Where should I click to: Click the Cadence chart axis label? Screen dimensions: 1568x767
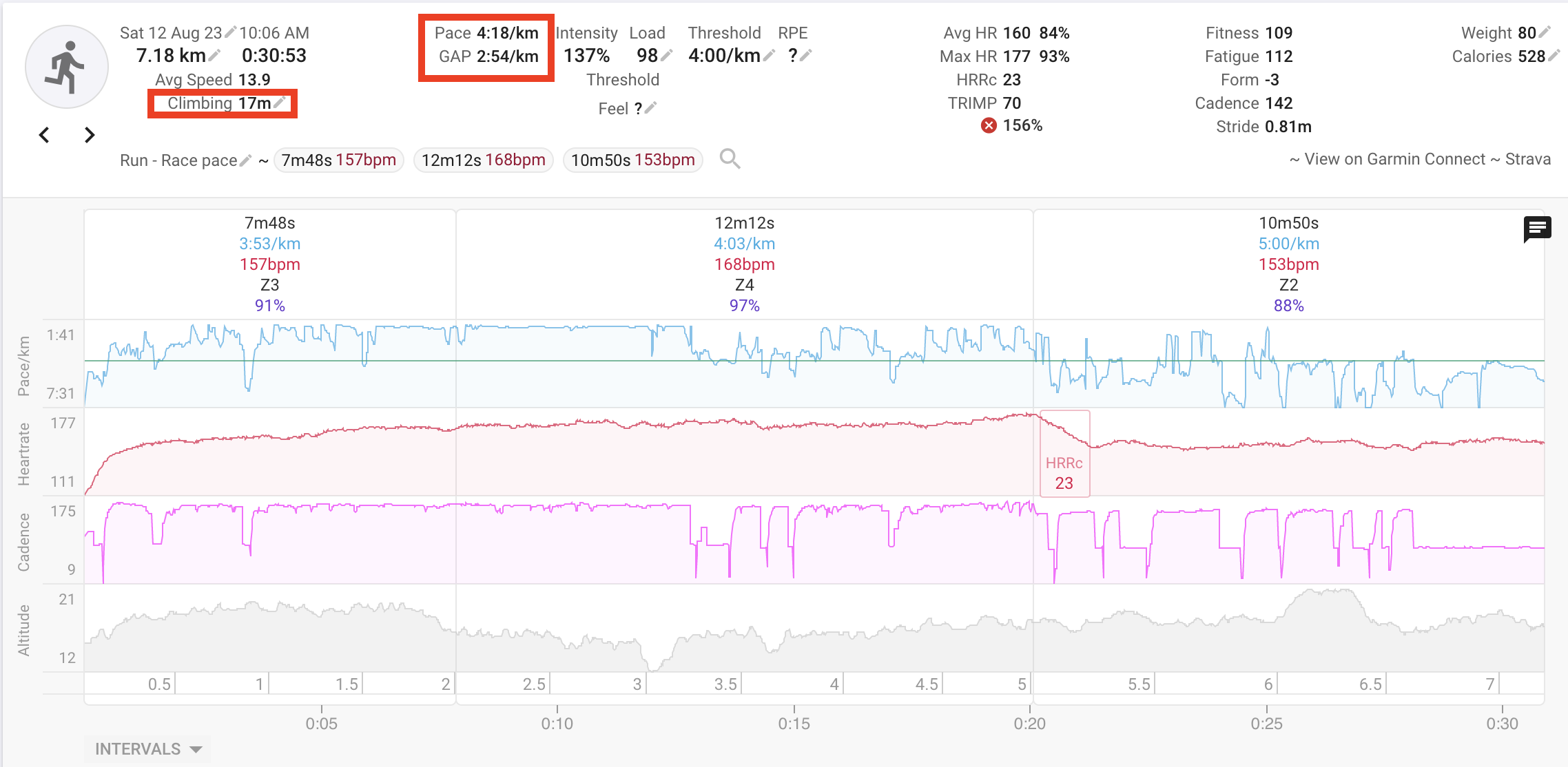tap(23, 542)
